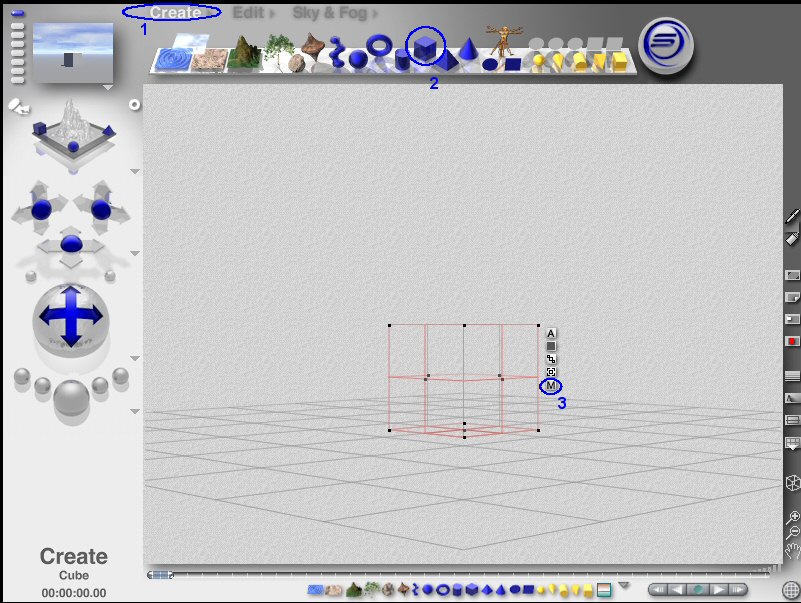This screenshot has width=801, height=603.
Task: Open the render options triangle
Action: (x=135, y=411)
